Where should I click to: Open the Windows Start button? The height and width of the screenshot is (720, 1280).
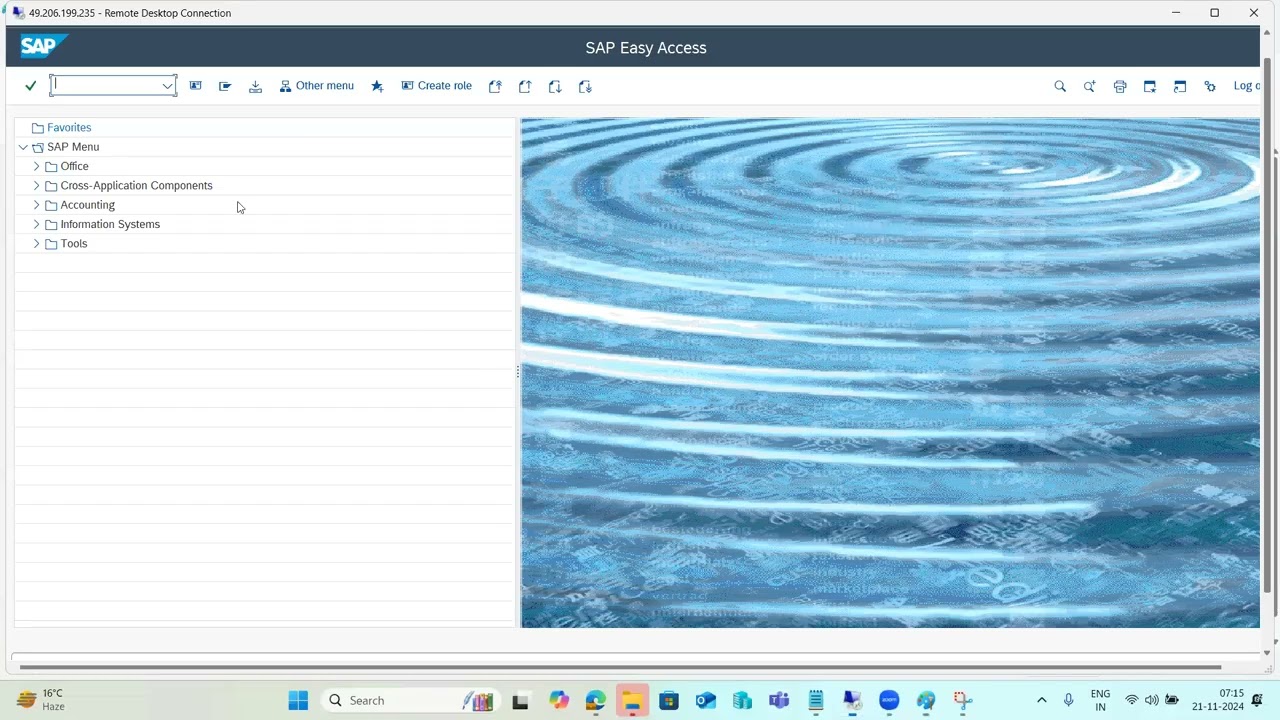point(298,701)
